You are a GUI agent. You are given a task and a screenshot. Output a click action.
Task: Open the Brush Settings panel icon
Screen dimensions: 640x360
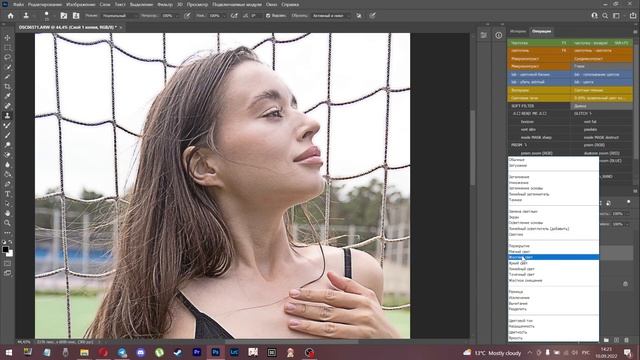pos(64,16)
